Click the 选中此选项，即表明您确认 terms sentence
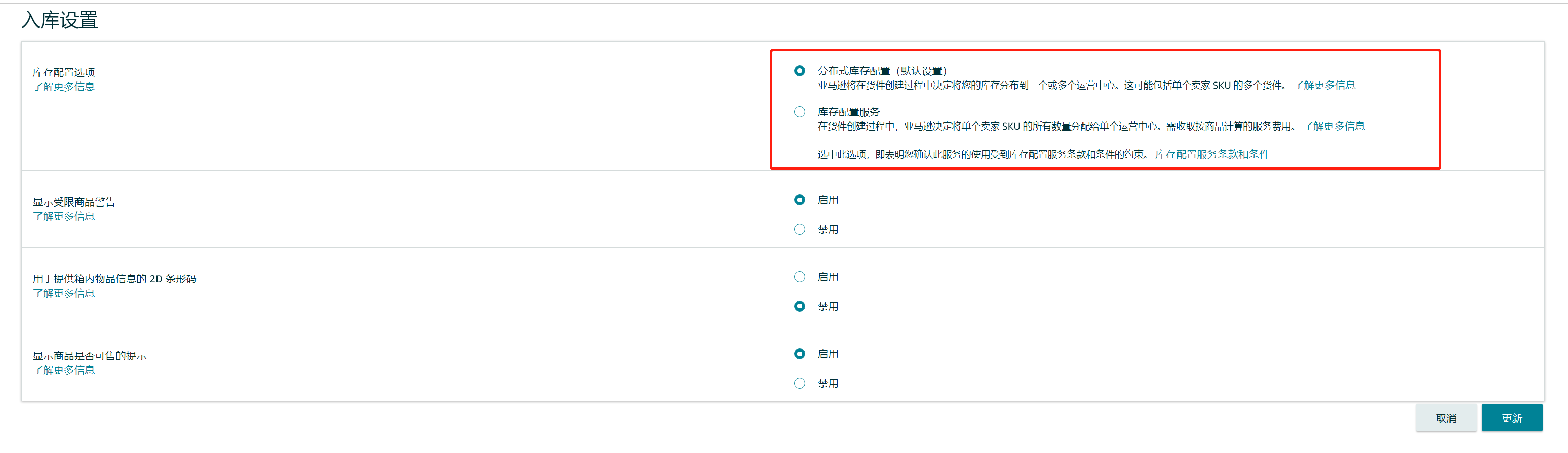This screenshot has width=1568, height=453. pyautogui.click(x=983, y=154)
